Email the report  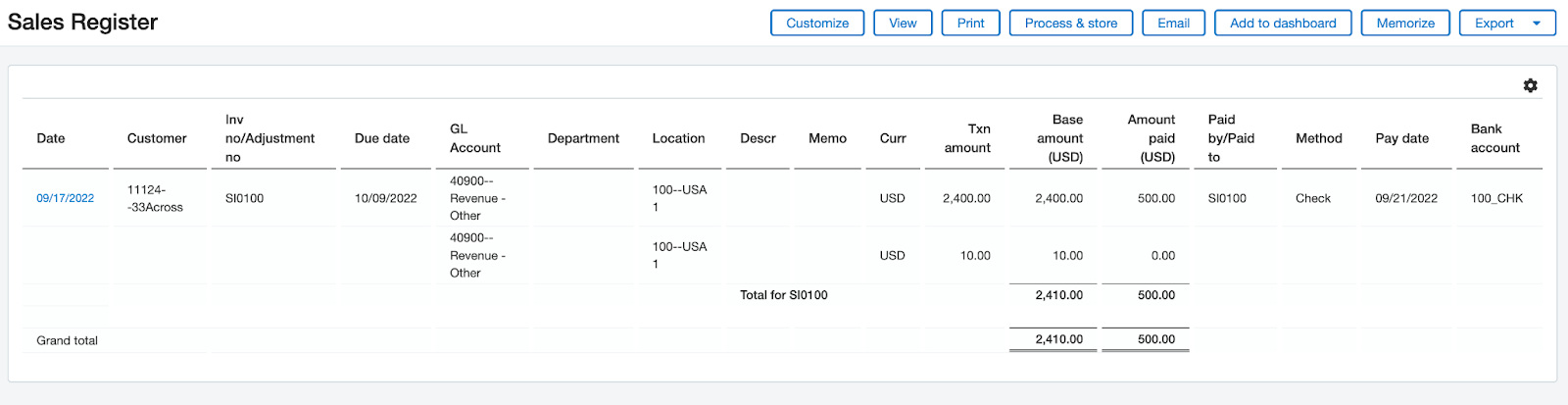pos(1173,24)
